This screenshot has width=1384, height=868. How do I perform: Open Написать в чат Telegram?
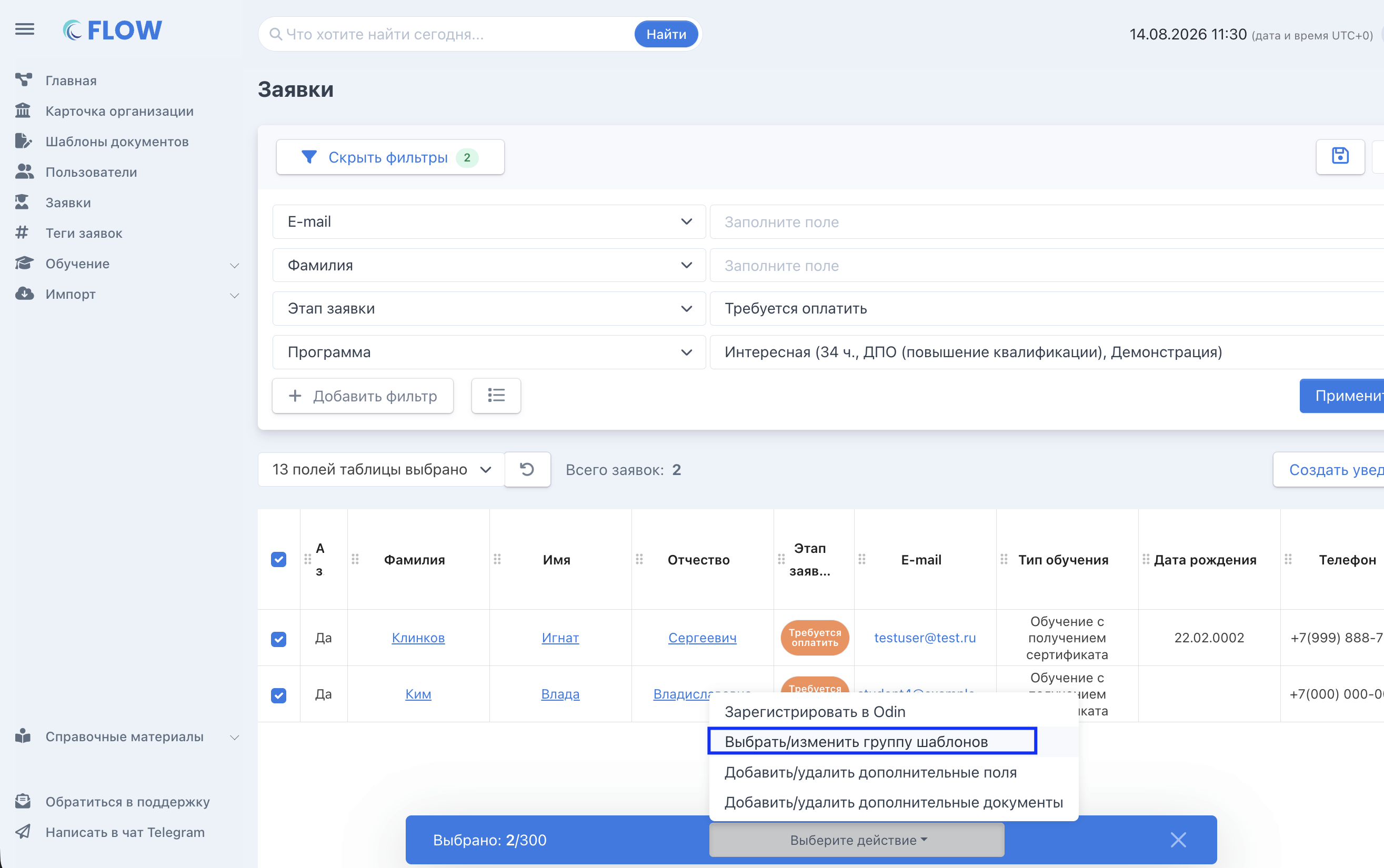point(125,832)
